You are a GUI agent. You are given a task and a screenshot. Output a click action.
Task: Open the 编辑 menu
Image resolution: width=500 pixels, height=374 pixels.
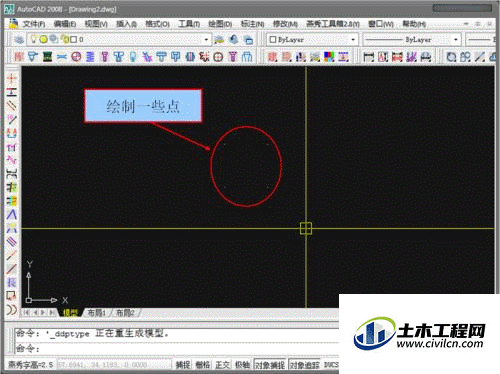[65, 24]
